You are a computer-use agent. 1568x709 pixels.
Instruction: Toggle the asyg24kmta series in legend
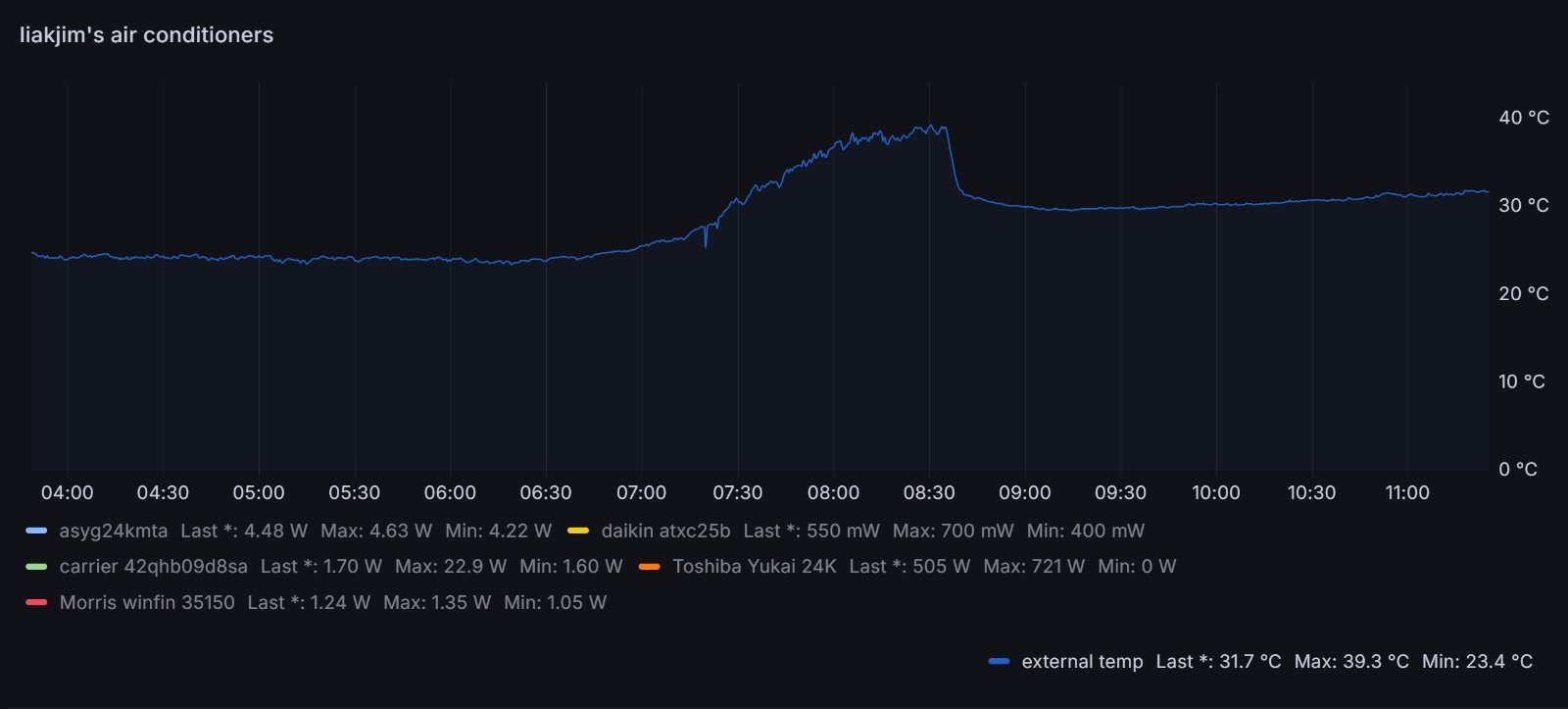click(x=114, y=531)
